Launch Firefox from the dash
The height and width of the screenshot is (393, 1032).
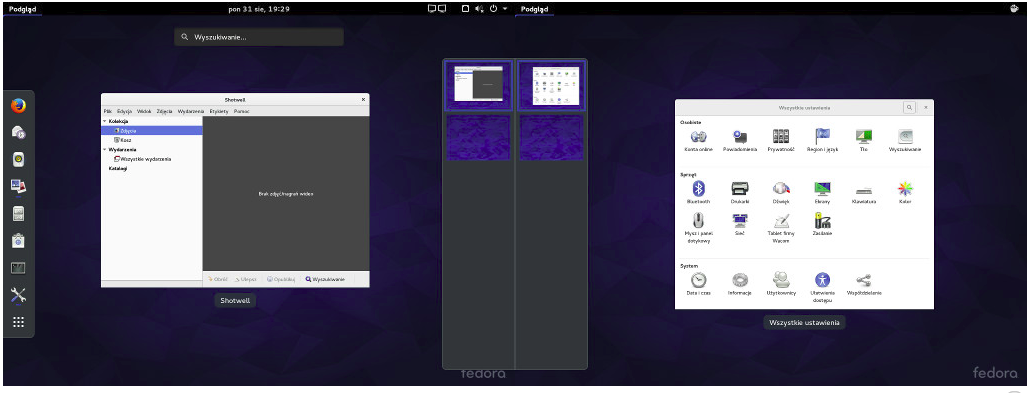tap(18, 105)
